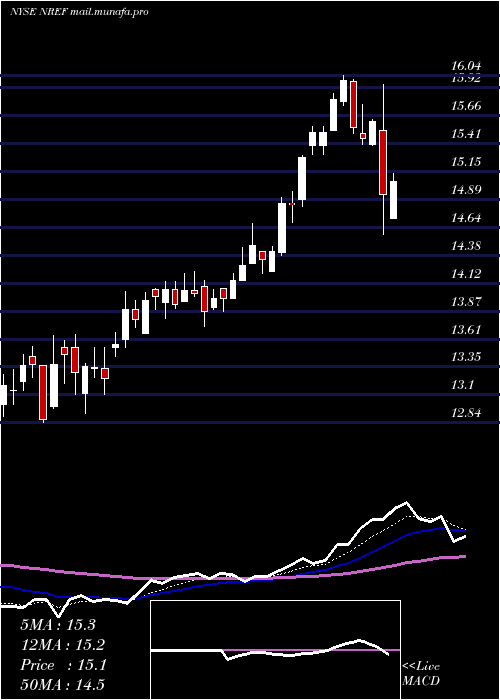Click the red candle just after the chart peak
Viewport: 500px width, 700px height.
pos(354,105)
